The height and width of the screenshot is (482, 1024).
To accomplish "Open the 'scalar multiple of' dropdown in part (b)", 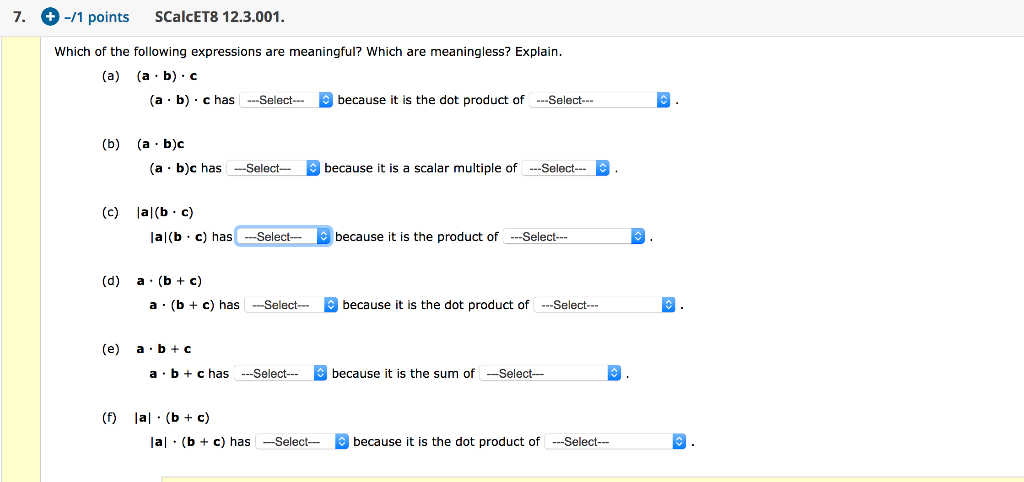I will (x=565, y=169).
